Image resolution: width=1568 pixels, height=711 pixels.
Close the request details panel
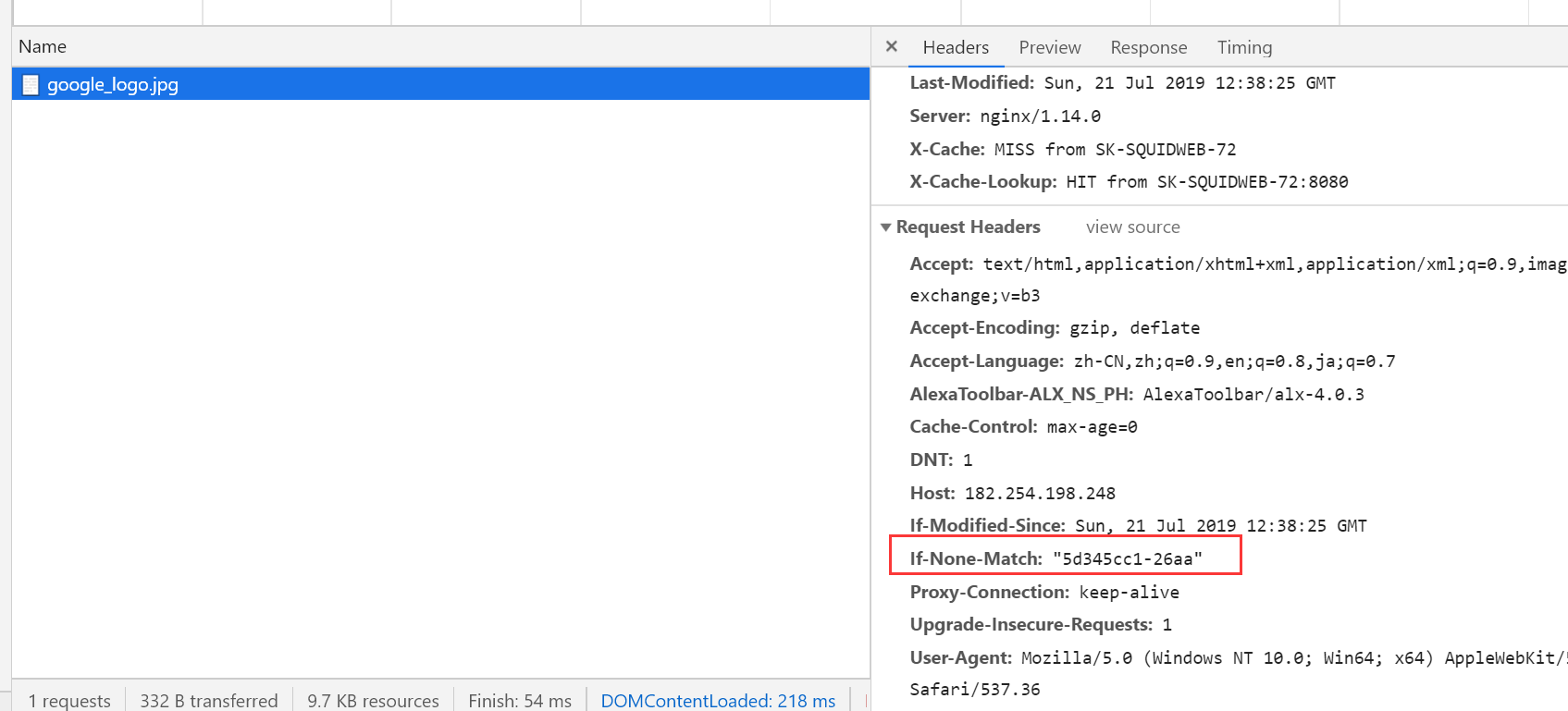tap(892, 46)
